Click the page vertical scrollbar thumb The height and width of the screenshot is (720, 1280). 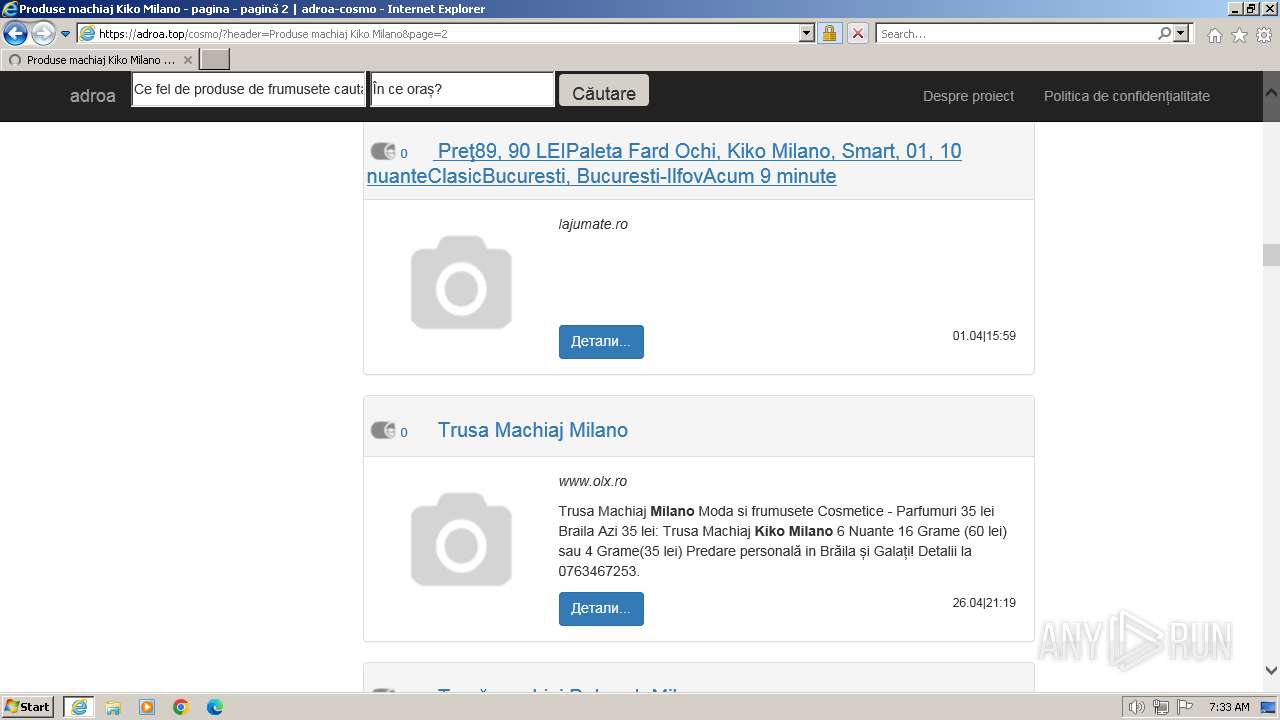tap(1271, 254)
